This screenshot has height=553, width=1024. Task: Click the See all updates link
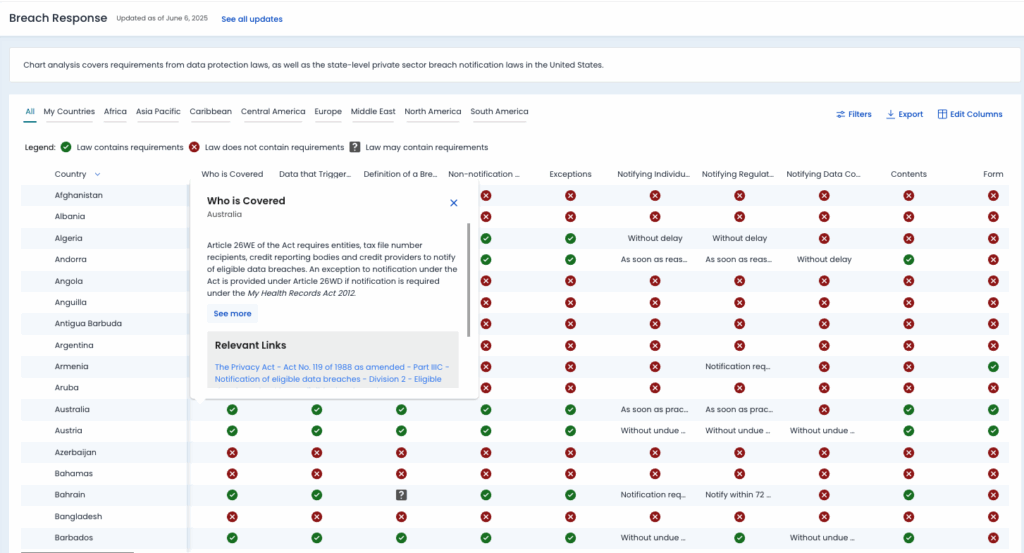click(251, 19)
